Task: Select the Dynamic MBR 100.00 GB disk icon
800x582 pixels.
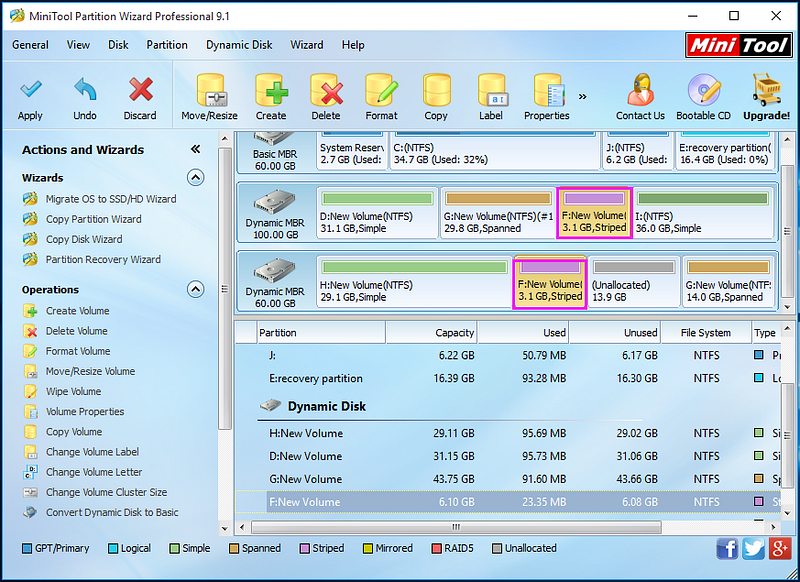Action: 275,202
